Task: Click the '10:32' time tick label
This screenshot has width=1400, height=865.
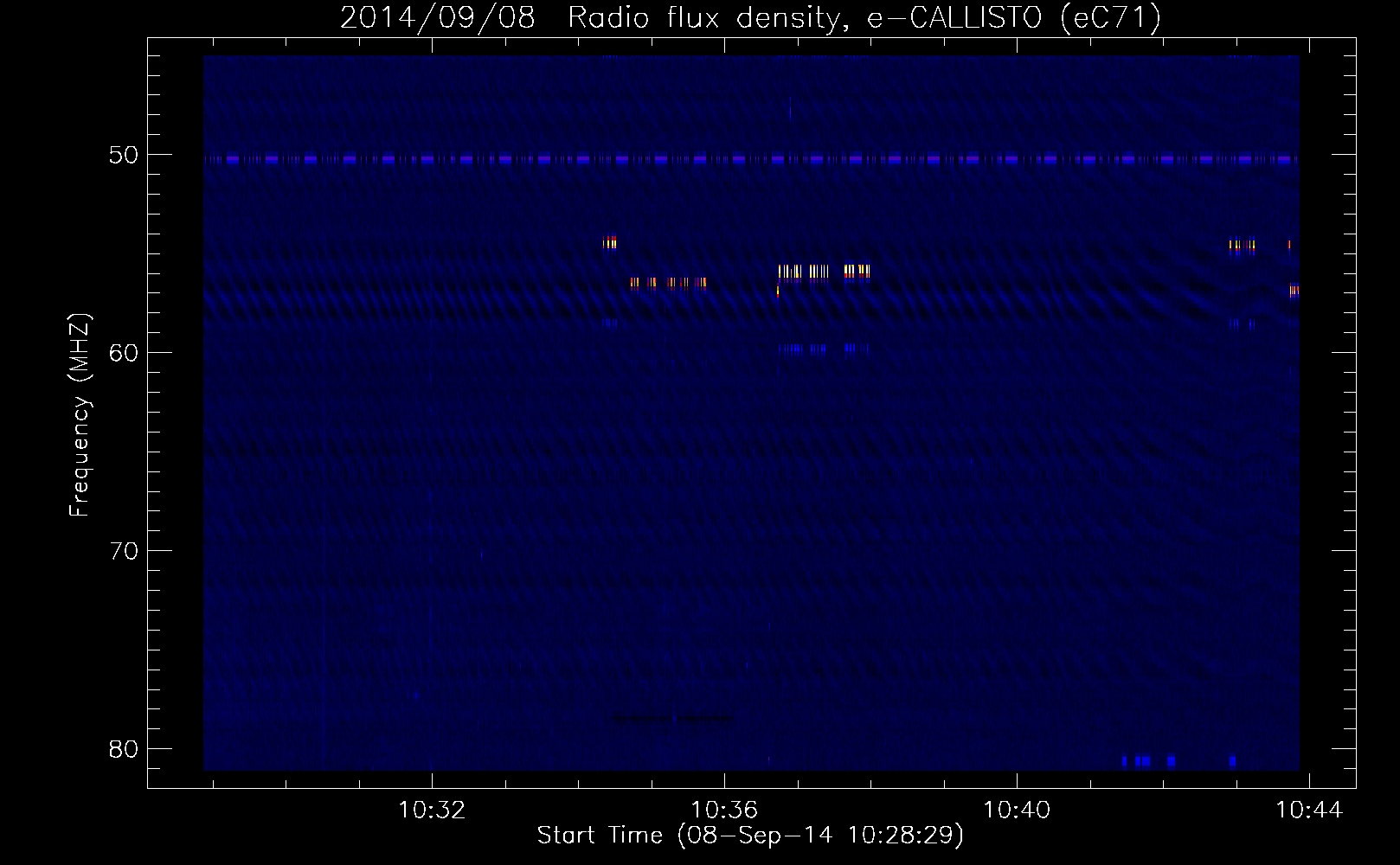Action: [x=432, y=810]
